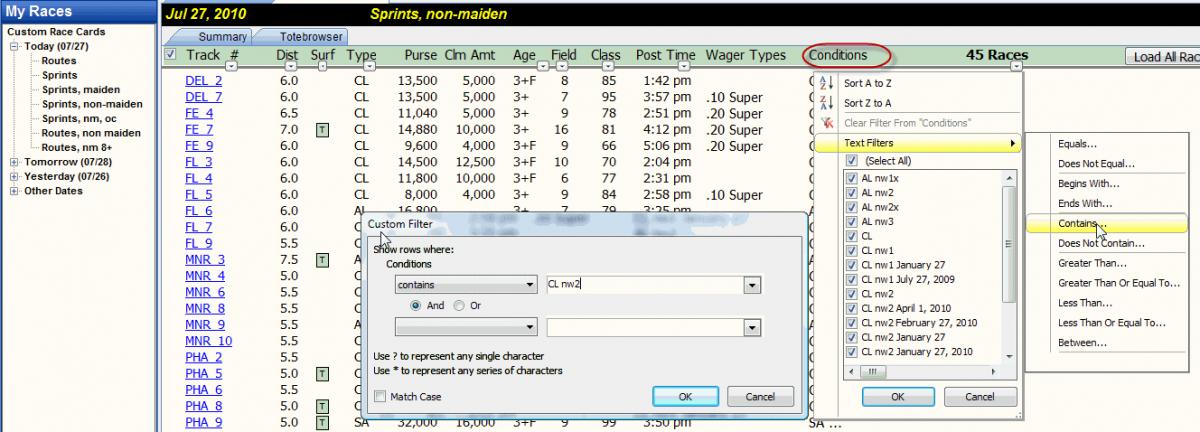This screenshot has height=432, width=1200.
Task: Open the Track column filter dropdown
Action: (x=232, y=67)
